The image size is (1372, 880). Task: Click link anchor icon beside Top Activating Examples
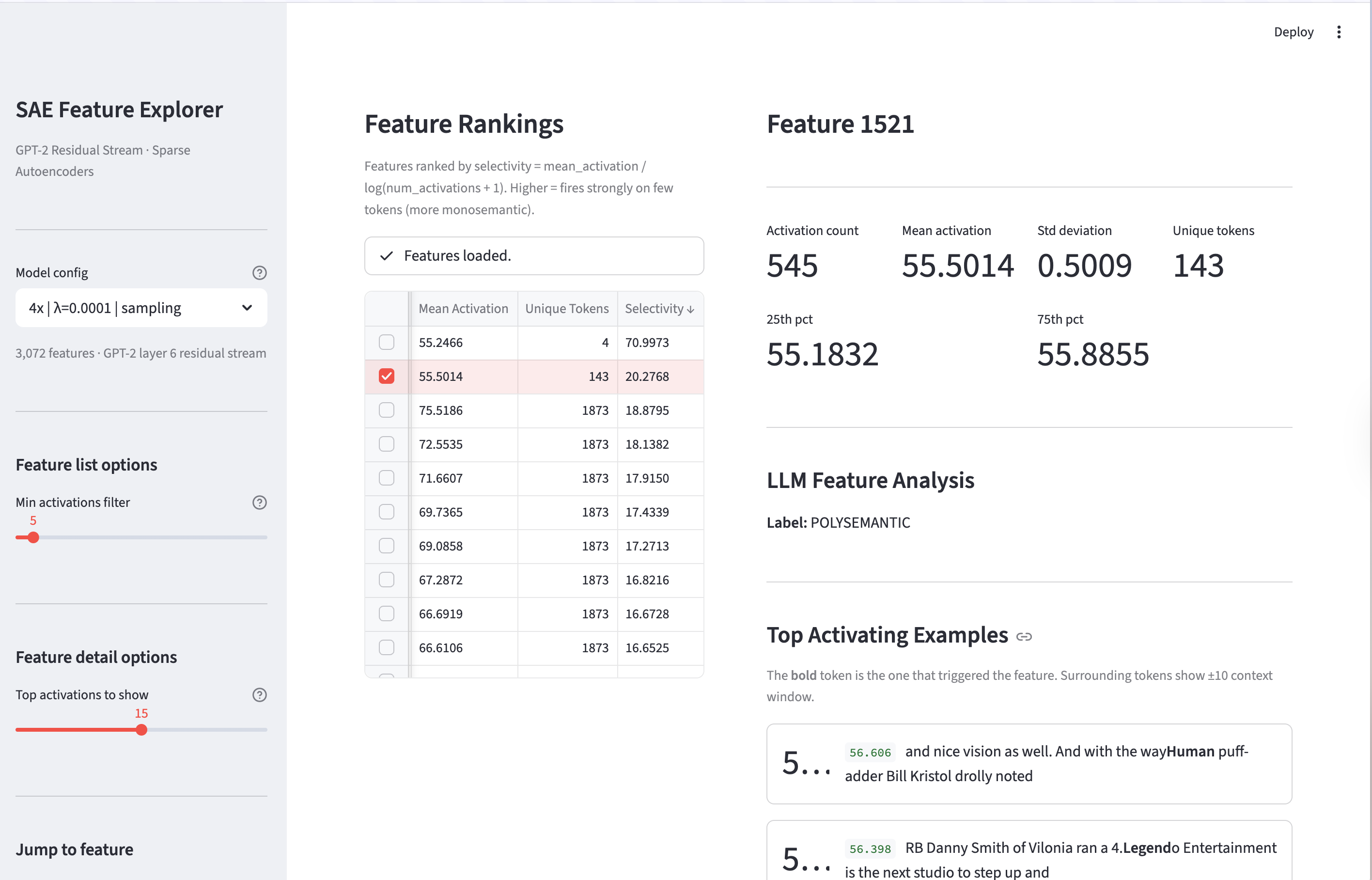click(1024, 637)
